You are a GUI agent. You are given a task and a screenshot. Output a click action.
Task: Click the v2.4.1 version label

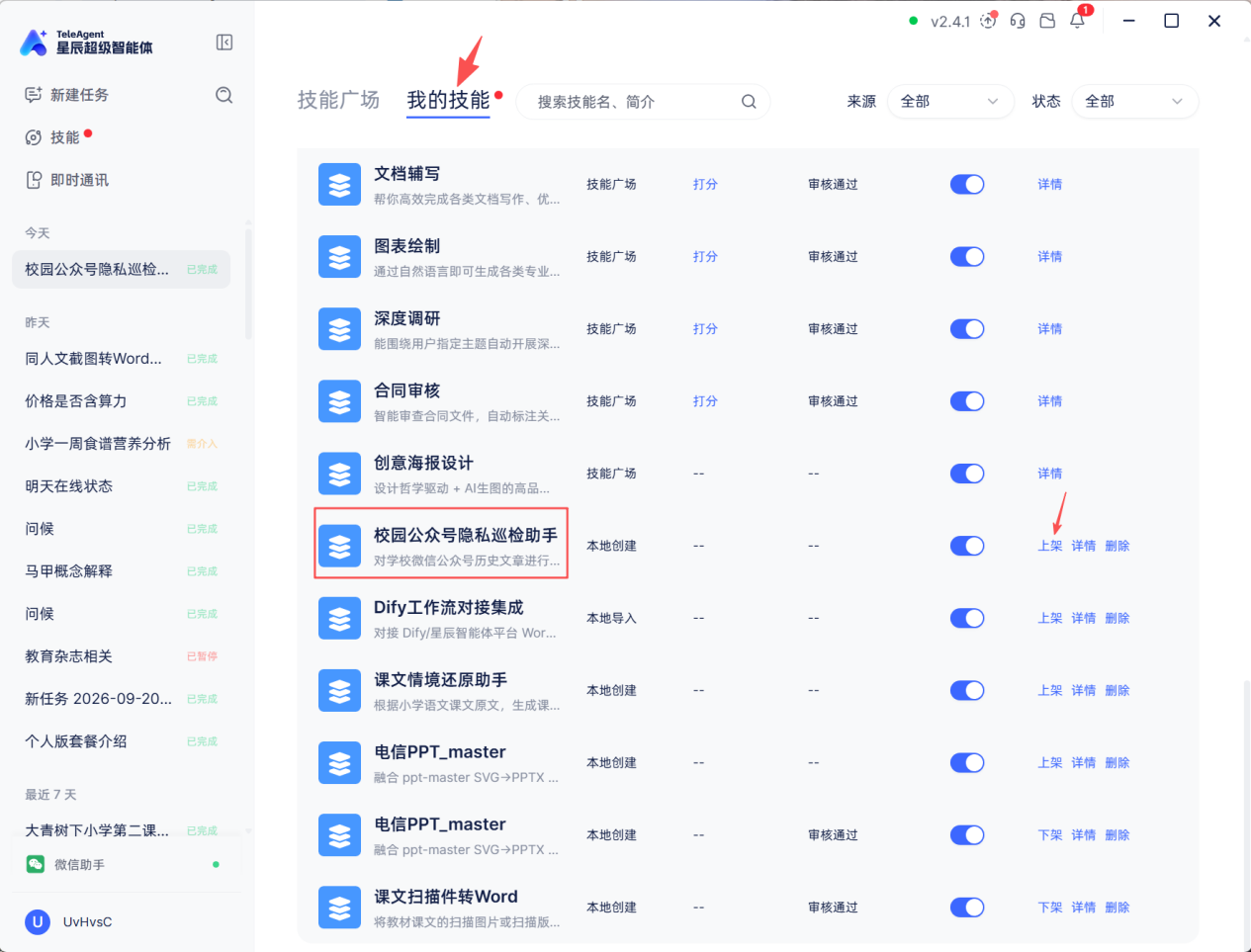pyautogui.click(x=949, y=21)
